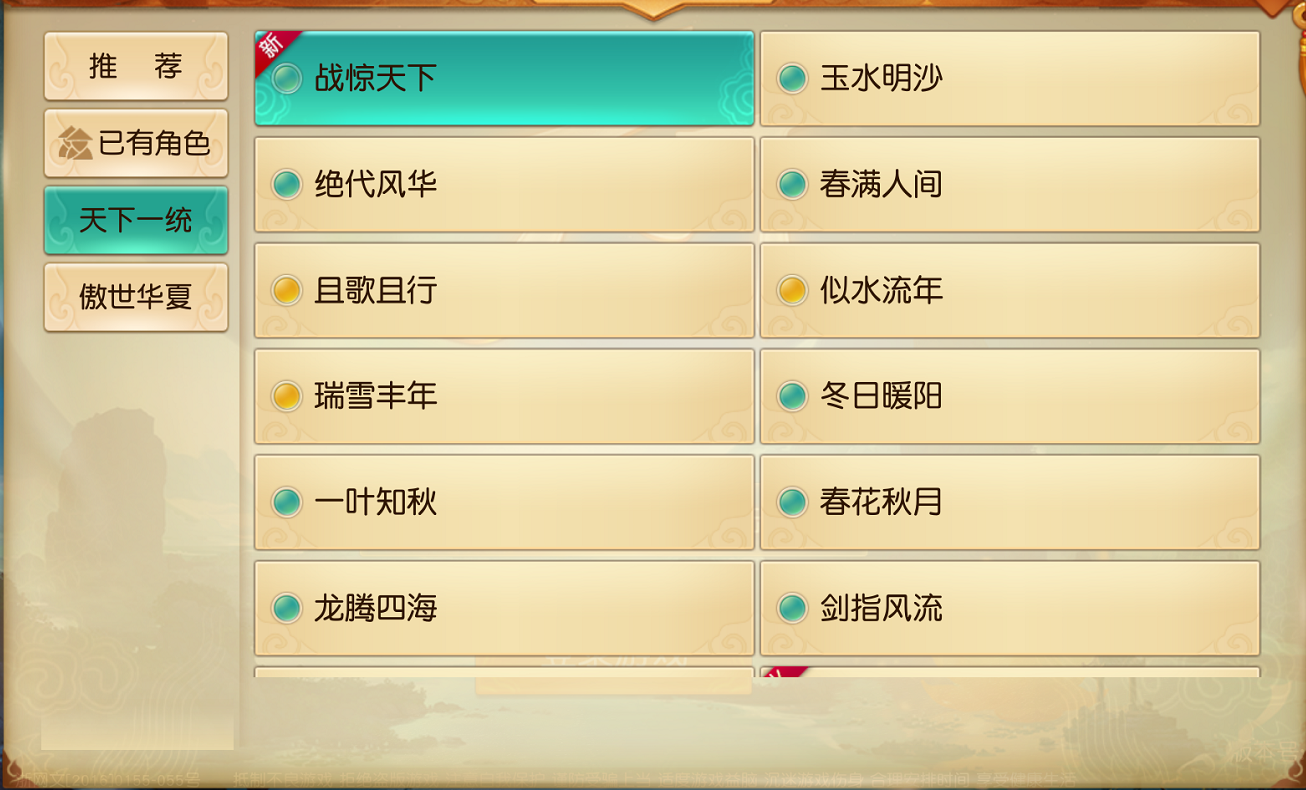Switch to the 已有角色 tab
The width and height of the screenshot is (1306, 790).
tap(136, 143)
